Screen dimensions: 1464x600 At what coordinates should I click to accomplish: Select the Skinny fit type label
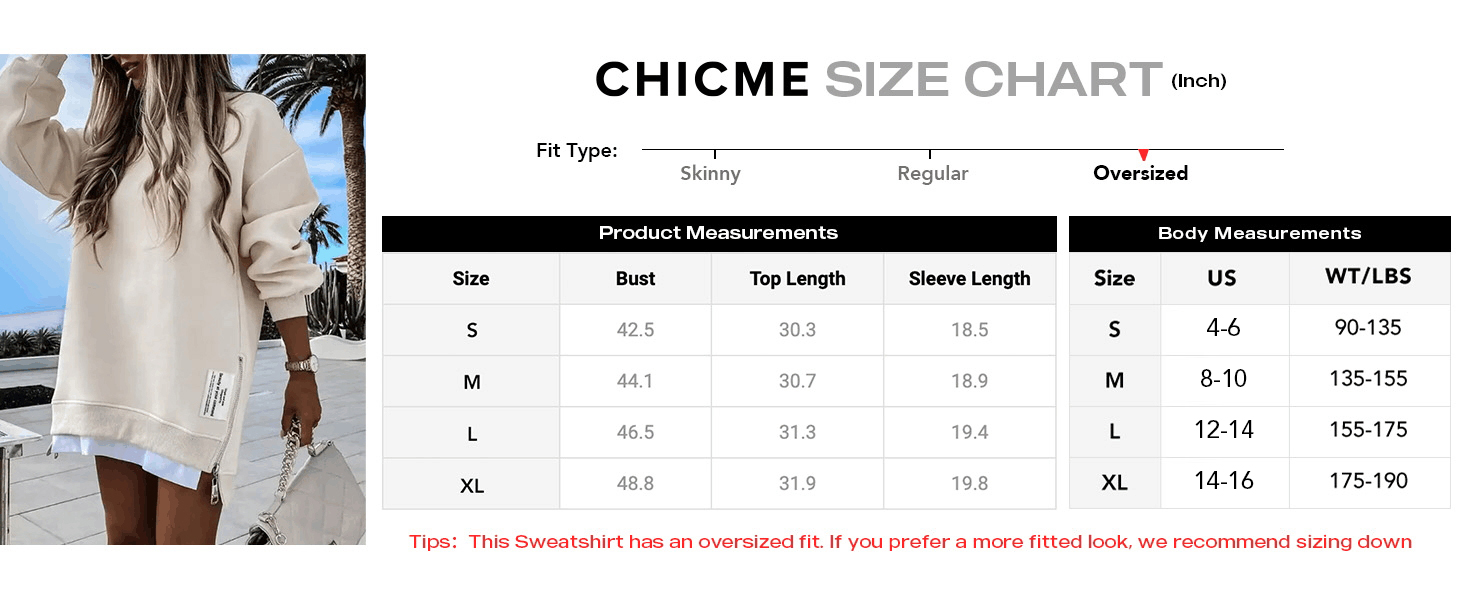pos(710,174)
